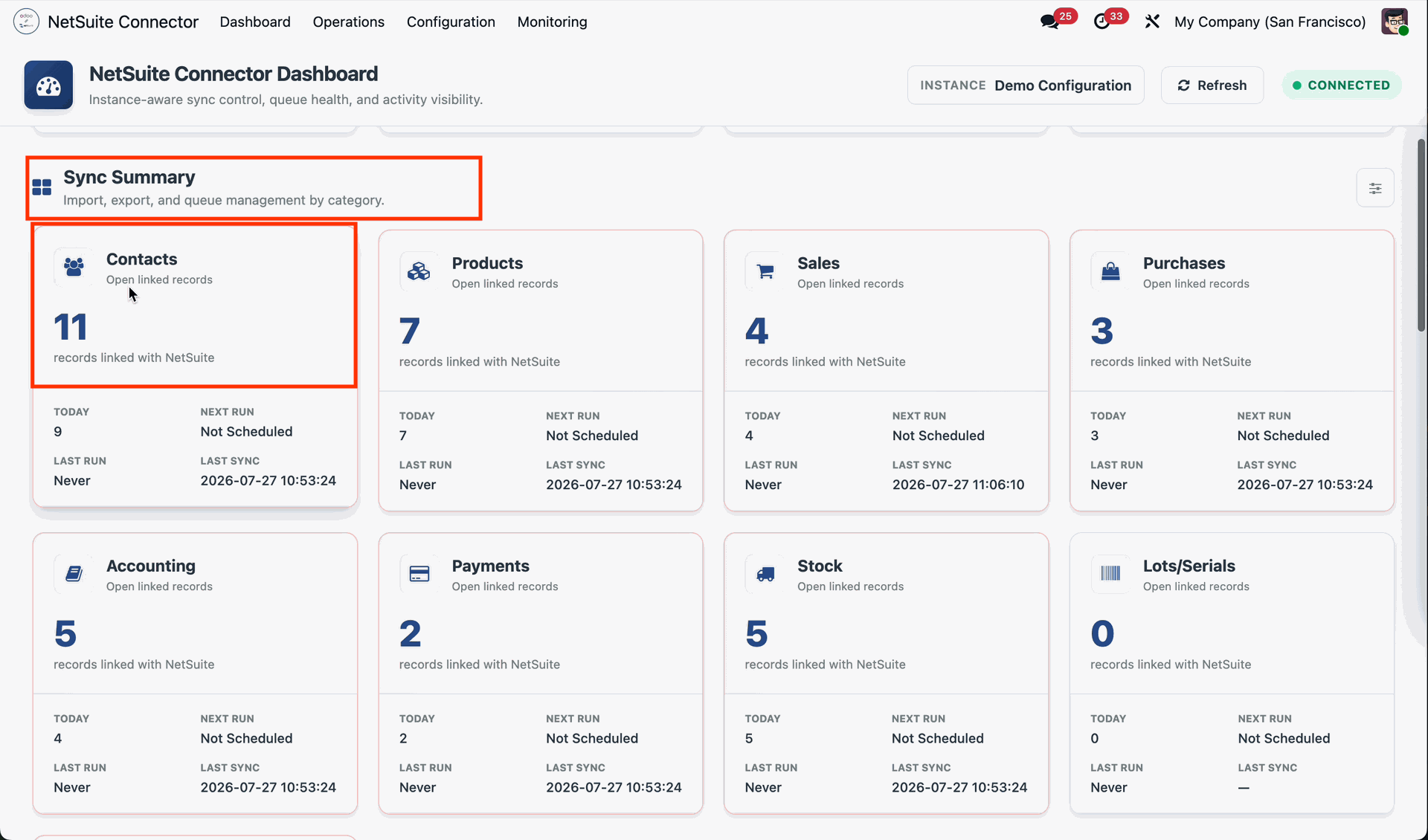Open the user avatar menu
1428x840 pixels.
[1395, 22]
